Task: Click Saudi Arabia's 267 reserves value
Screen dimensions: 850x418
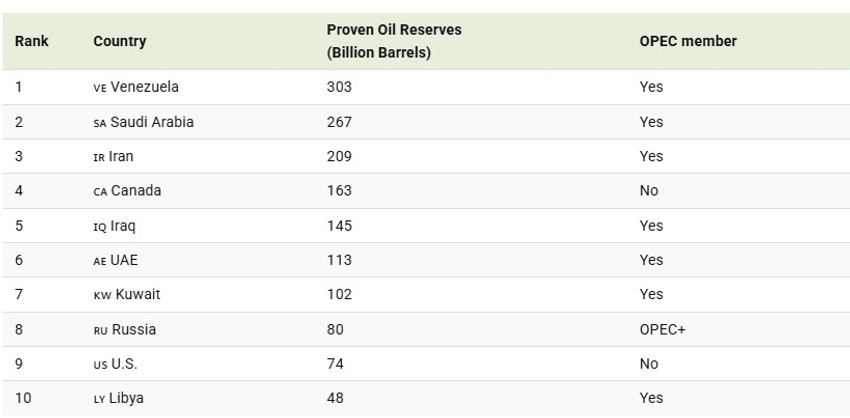Action: 339,122
